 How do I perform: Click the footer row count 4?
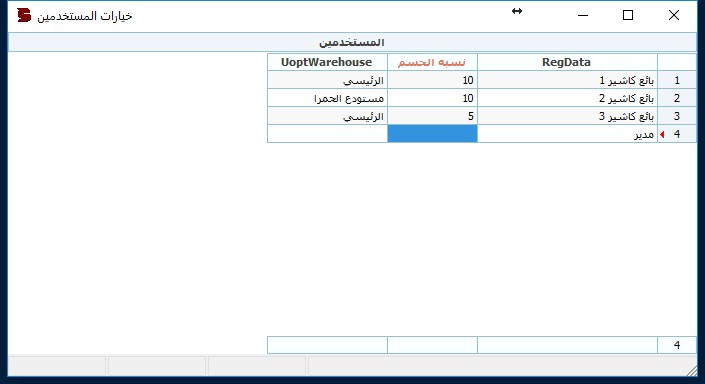tap(677, 345)
